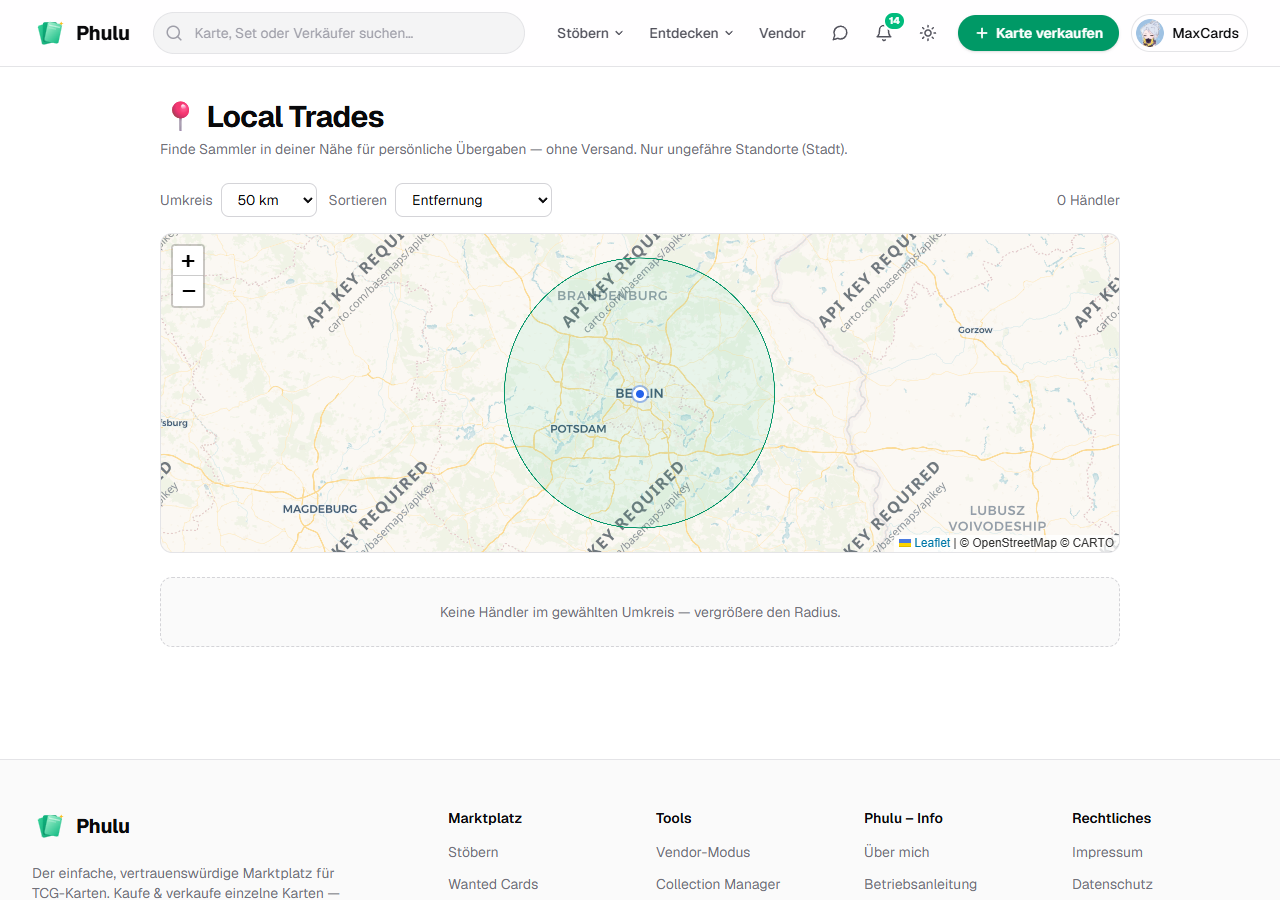Expand the Stöbern menu
Image resolution: width=1280 pixels, height=900 pixels.
pos(590,33)
